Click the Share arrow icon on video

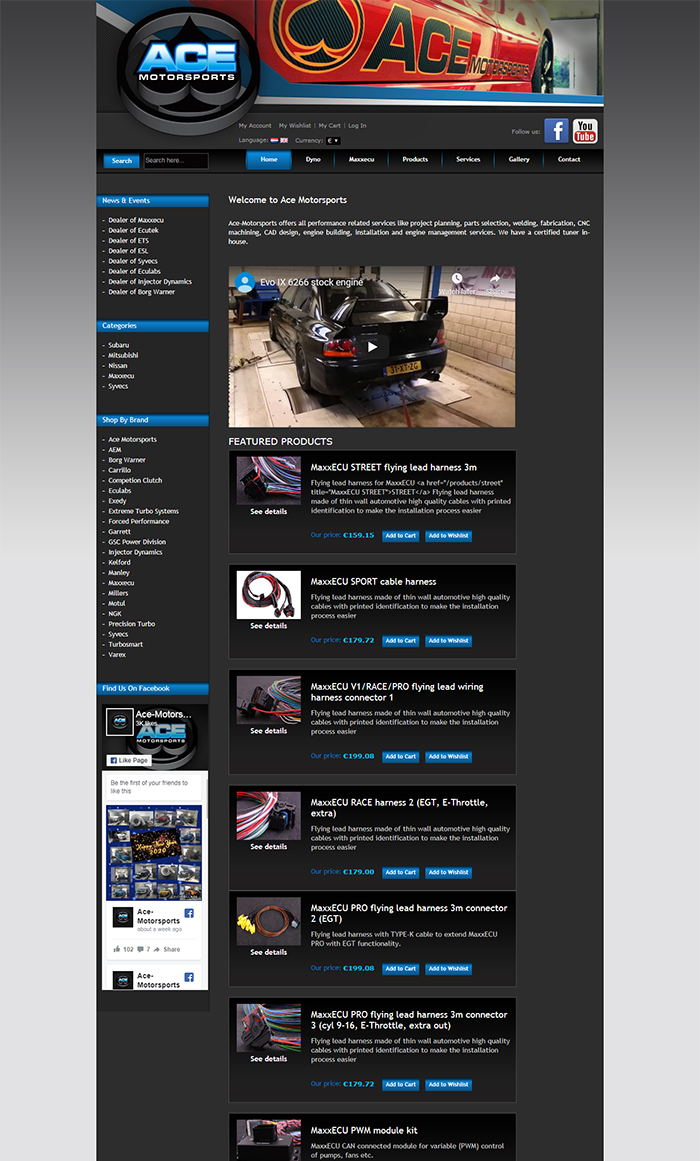(x=495, y=279)
